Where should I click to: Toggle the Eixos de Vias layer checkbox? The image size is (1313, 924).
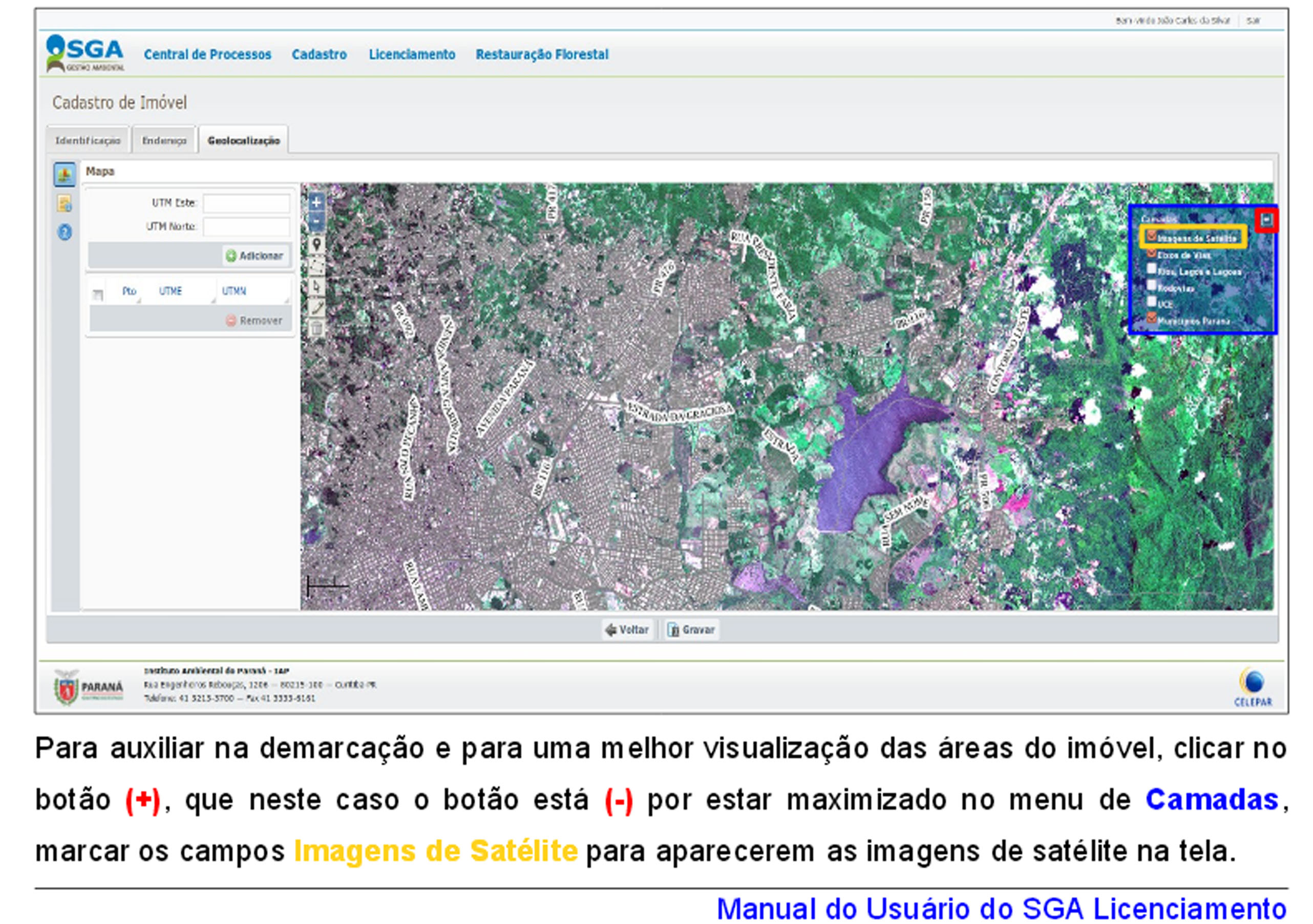1151,253
